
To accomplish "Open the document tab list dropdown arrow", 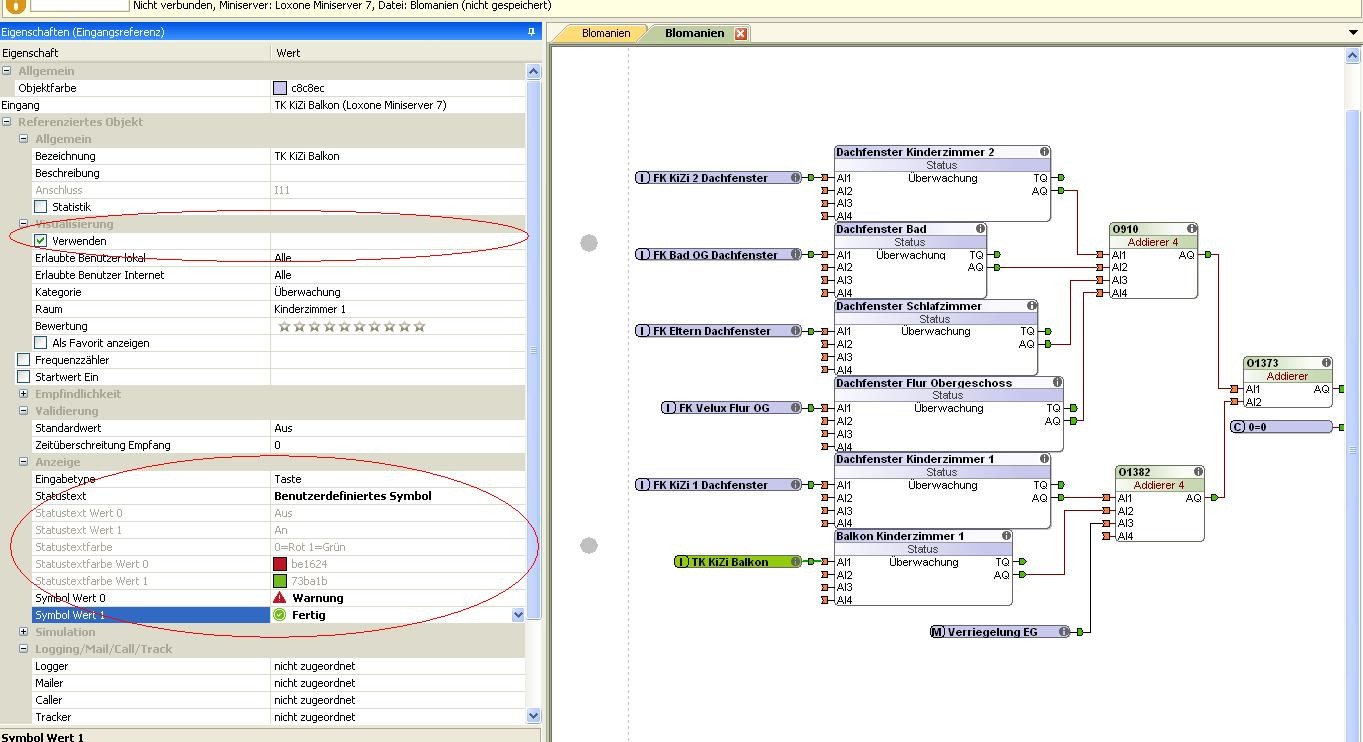I will 1353,33.
